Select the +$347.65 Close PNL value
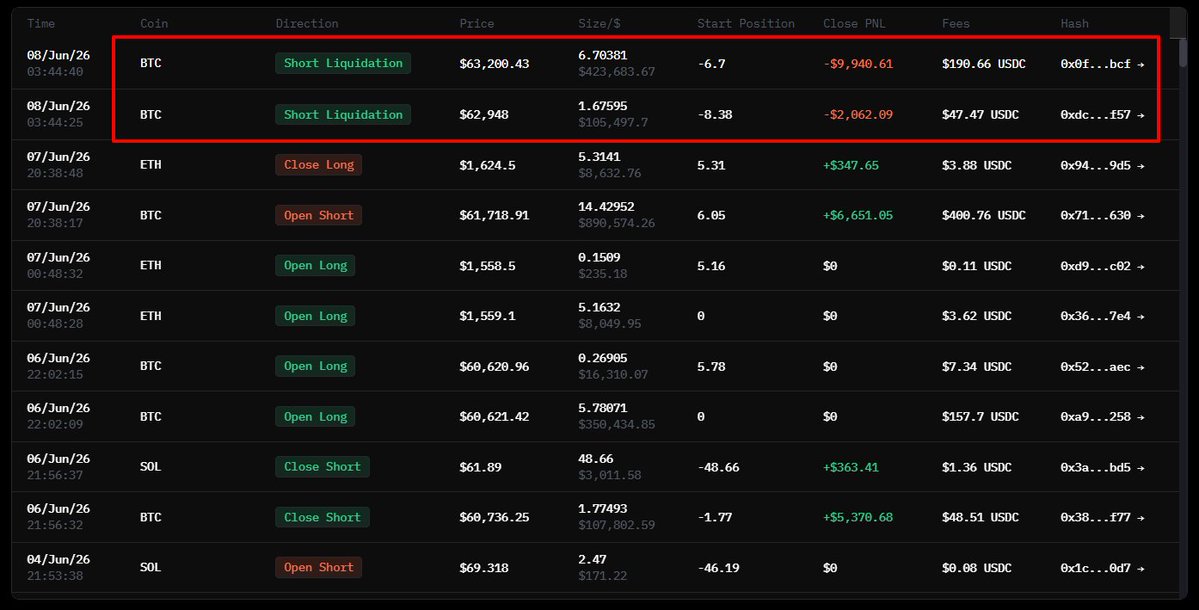1199x610 pixels. pos(851,165)
